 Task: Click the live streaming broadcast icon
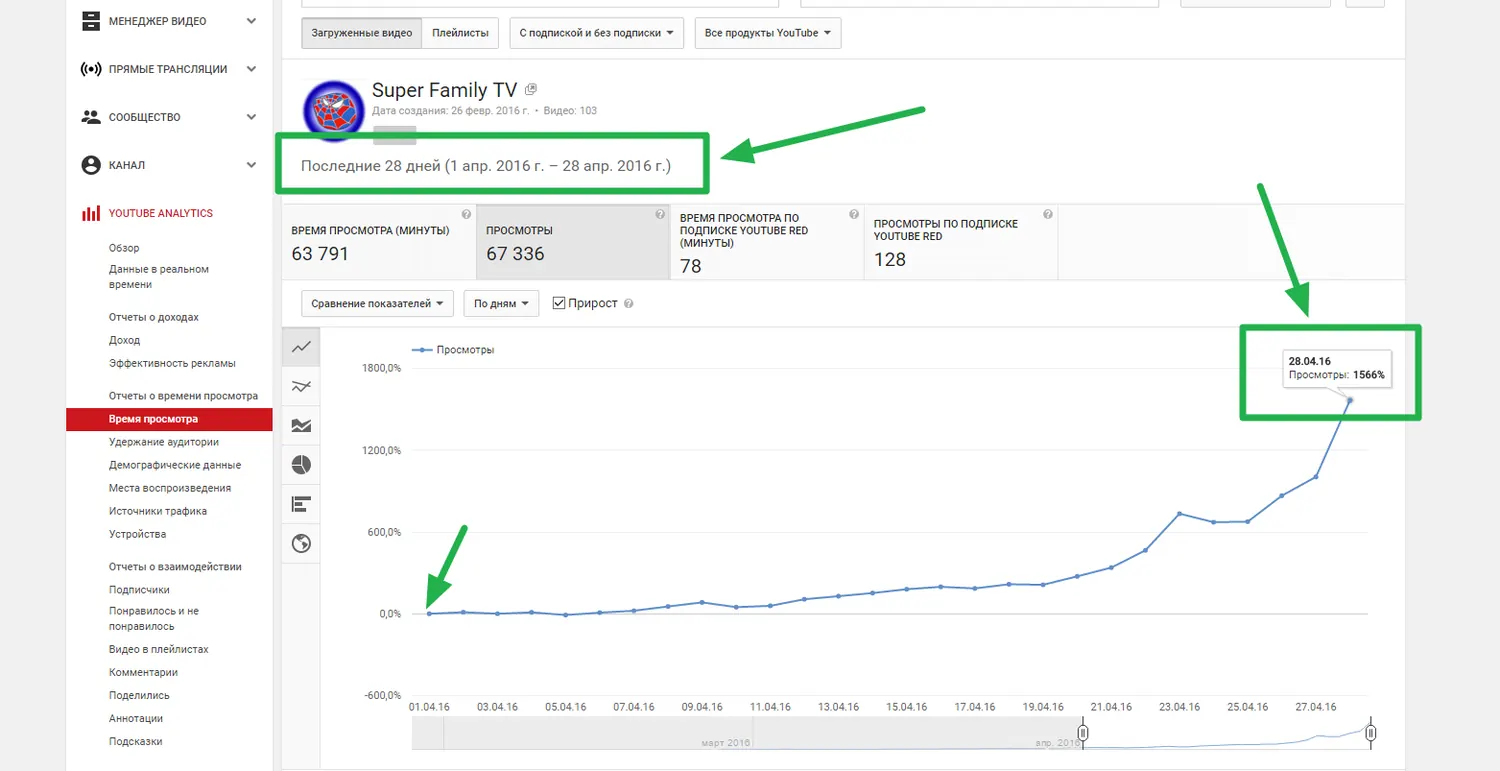point(91,69)
